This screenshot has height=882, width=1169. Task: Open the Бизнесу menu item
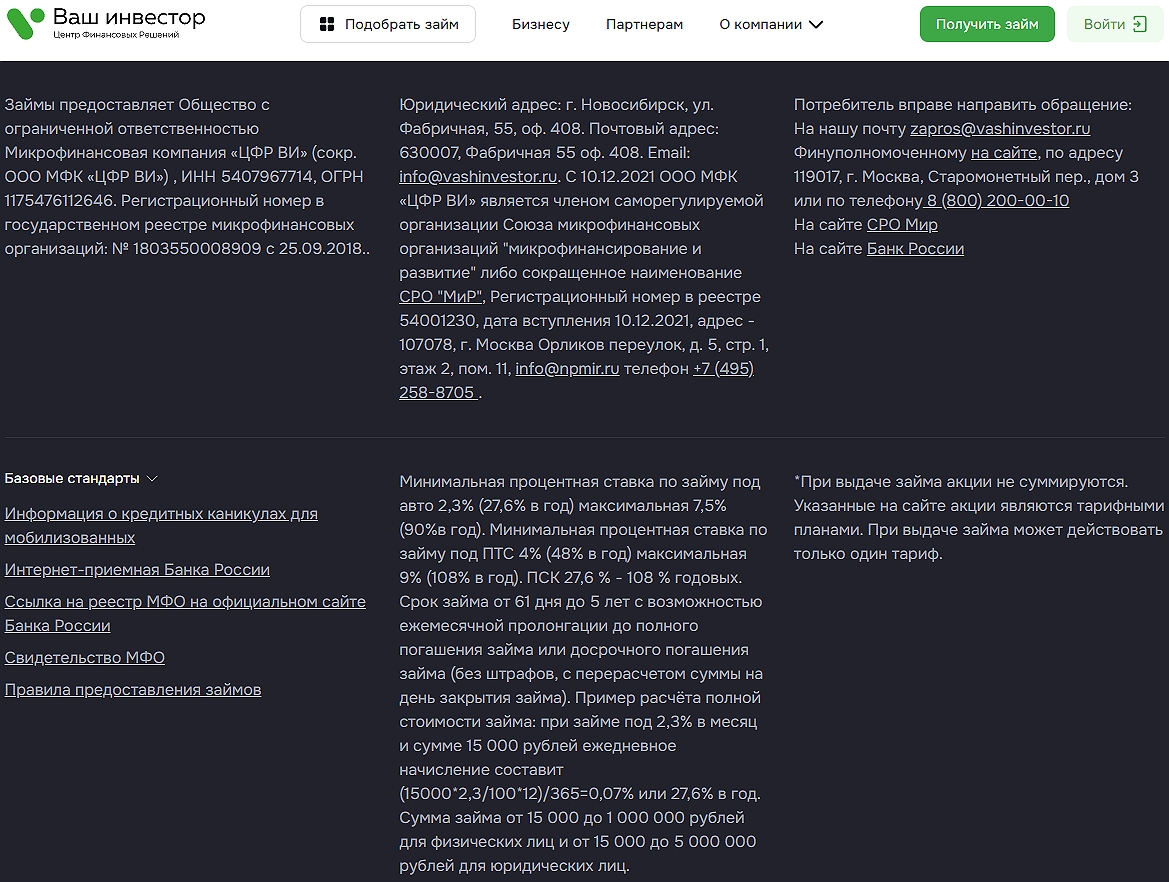[540, 24]
